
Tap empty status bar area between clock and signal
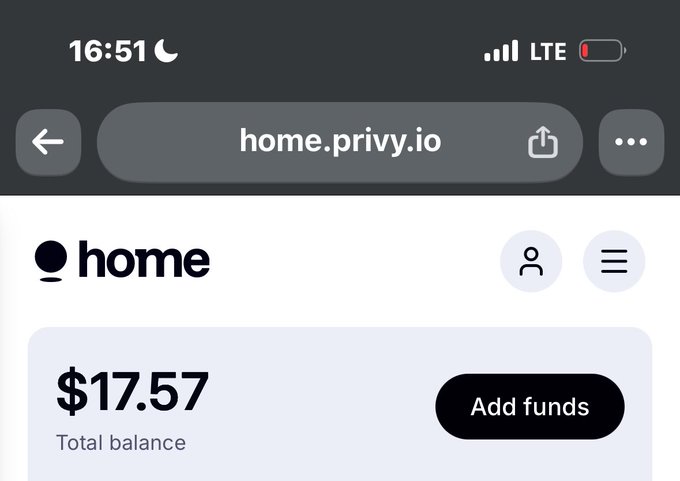click(x=330, y=51)
